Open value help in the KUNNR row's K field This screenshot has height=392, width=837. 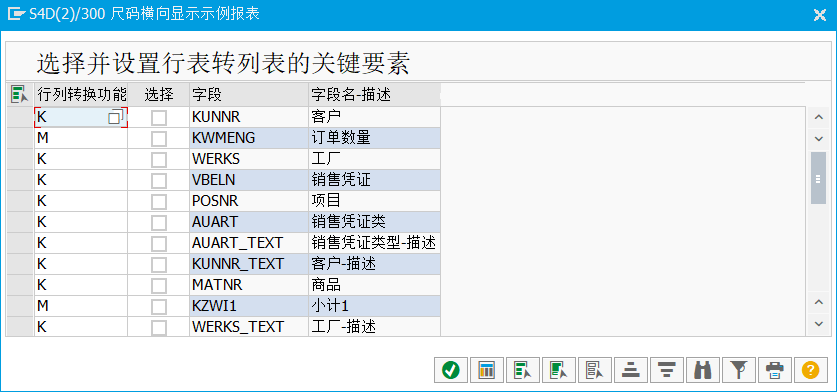click(x=115, y=117)
